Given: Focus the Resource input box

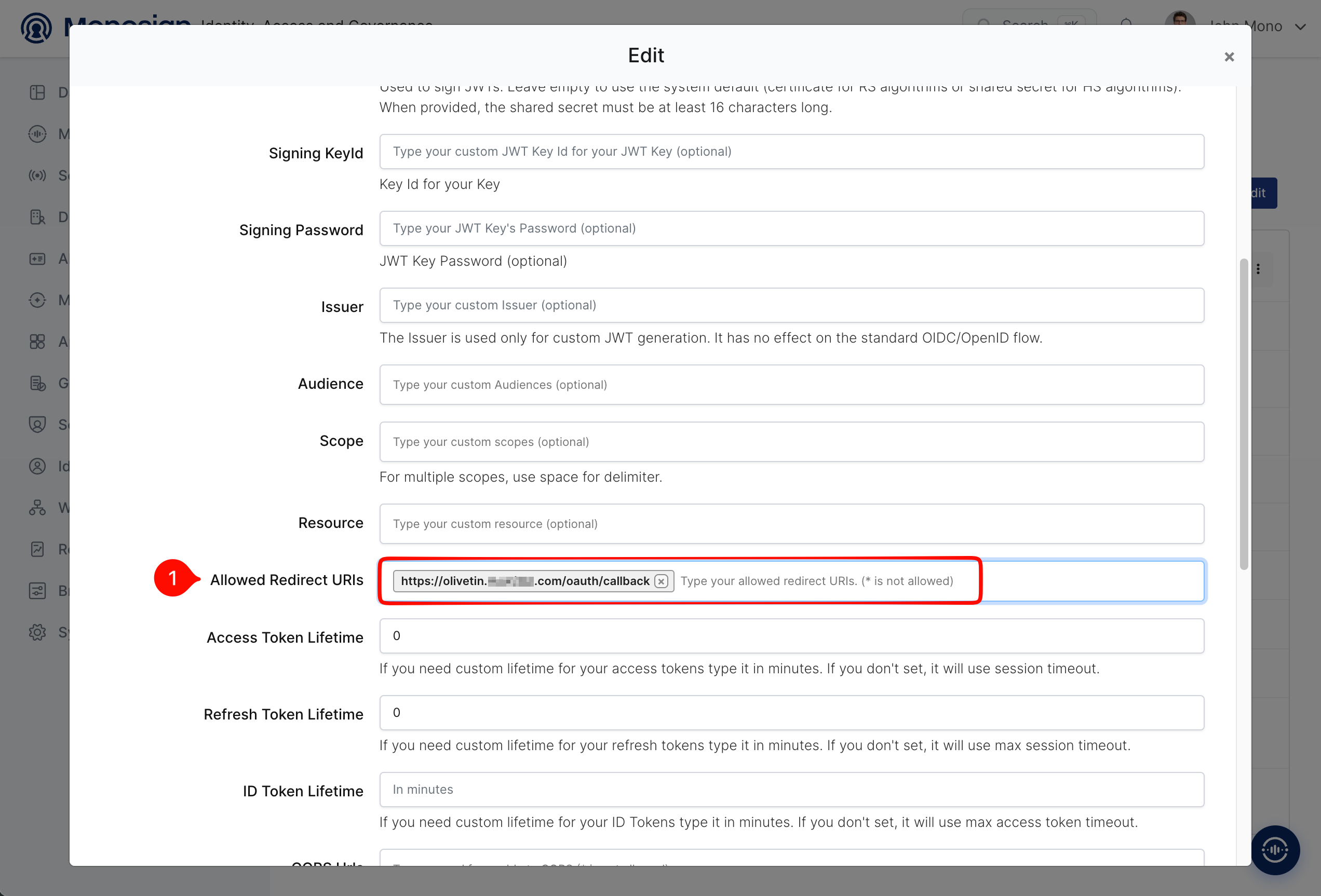Looking at the screenshot, I should coord(791,524).
